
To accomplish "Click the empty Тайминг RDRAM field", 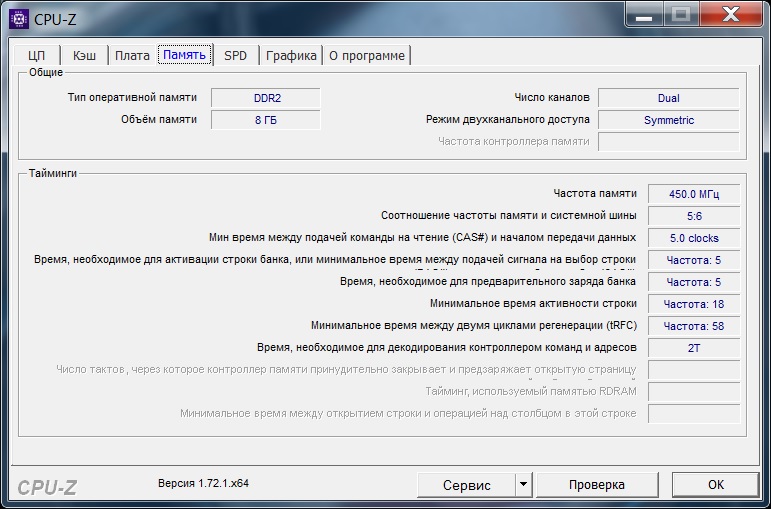I will coord(694,392).
